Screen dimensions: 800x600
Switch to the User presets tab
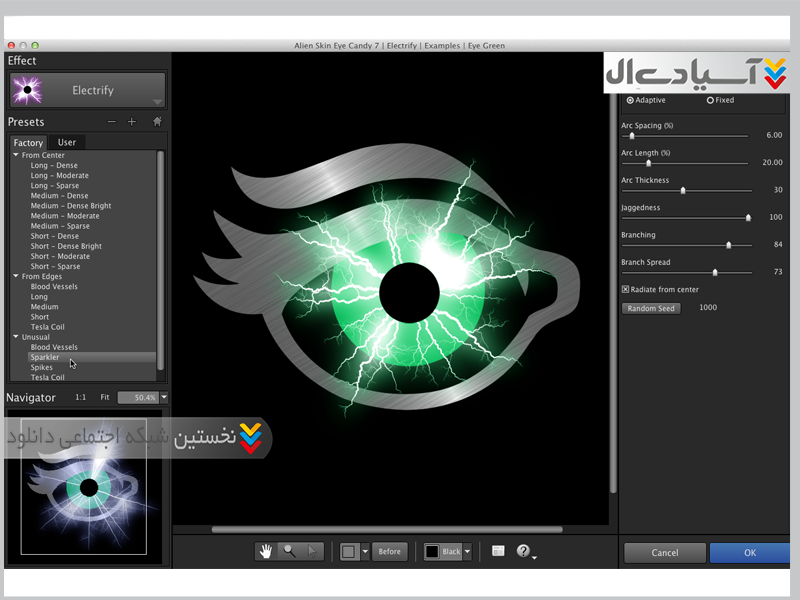pyautogui.click(x=67, y=142)
